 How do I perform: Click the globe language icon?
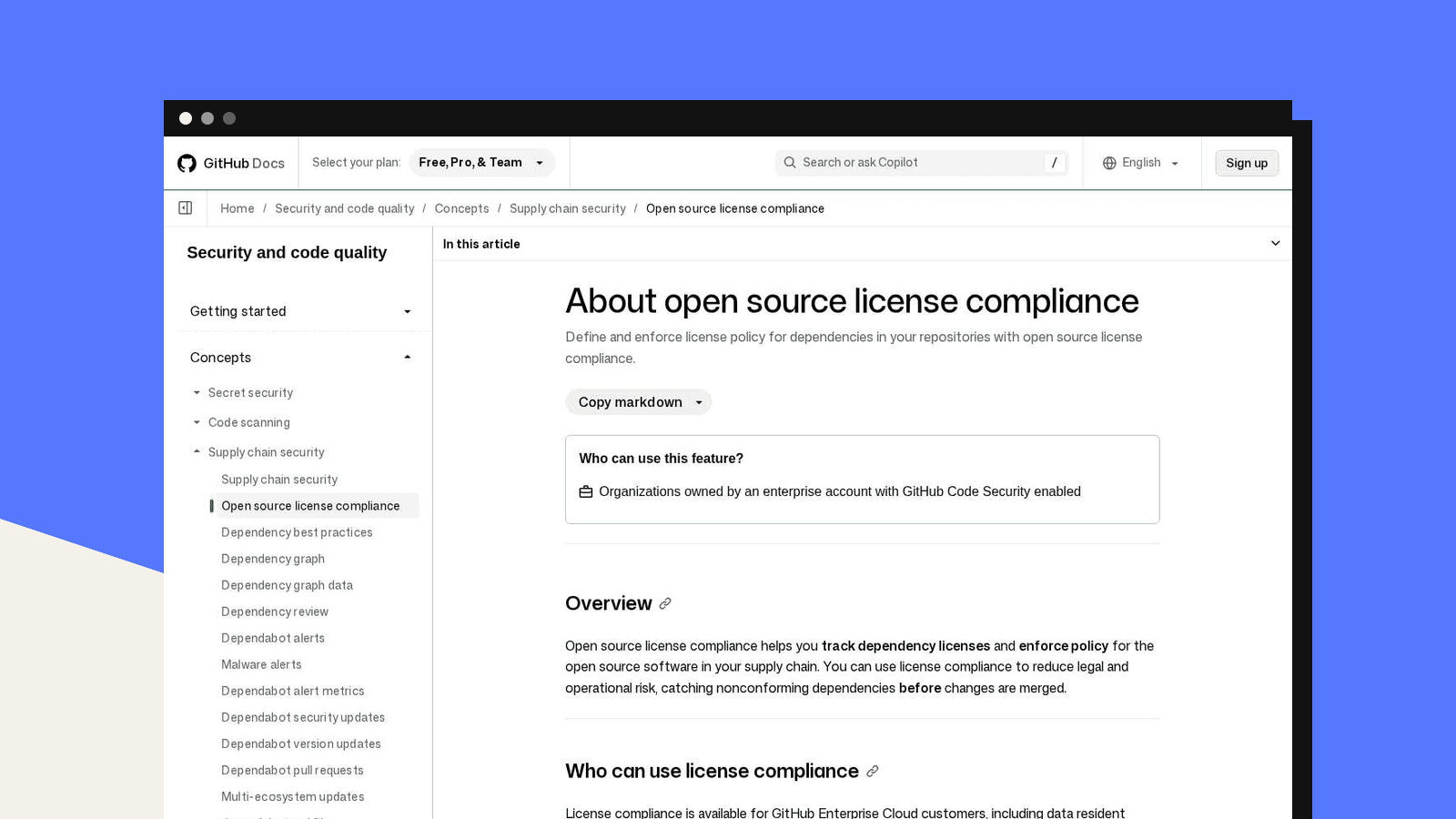pyautogui.click(x=1109, y=163)
